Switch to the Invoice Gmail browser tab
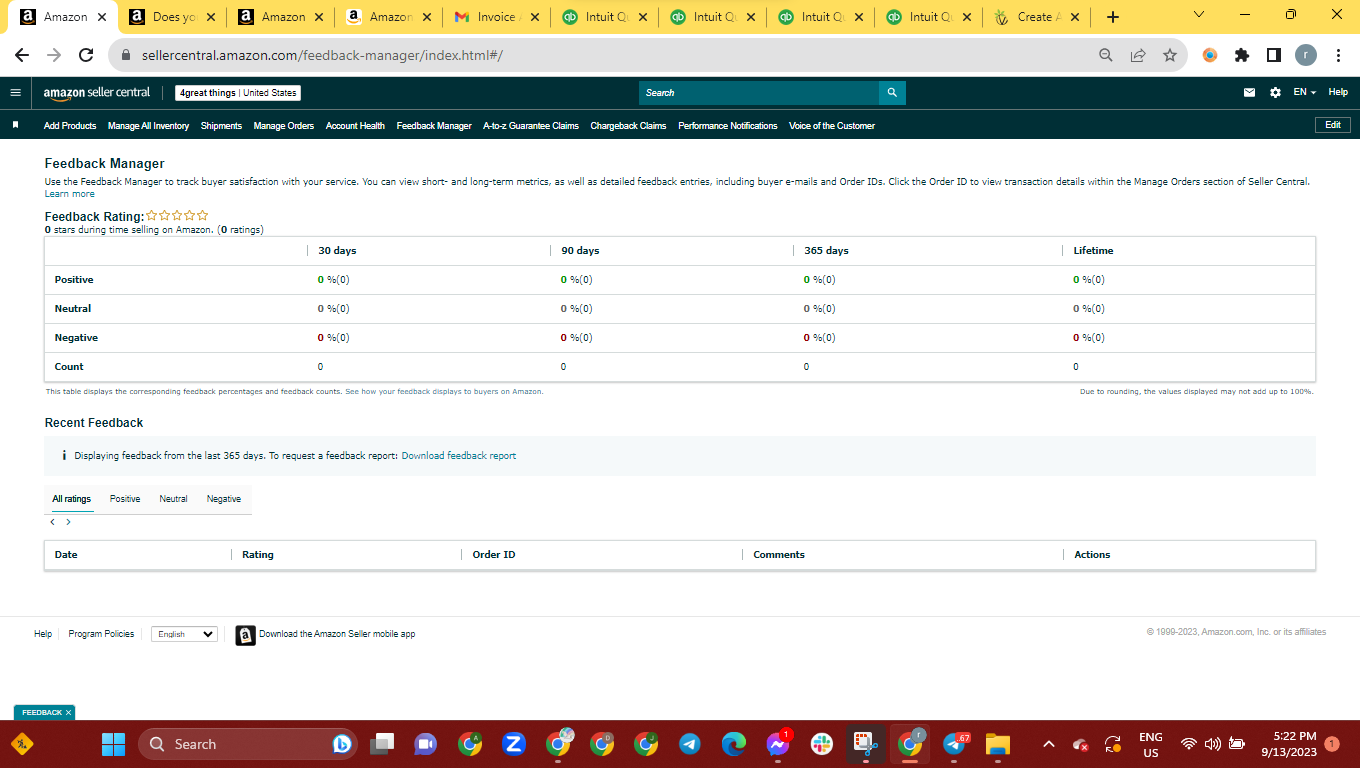 pyautogui.click(x=496, y=17)
